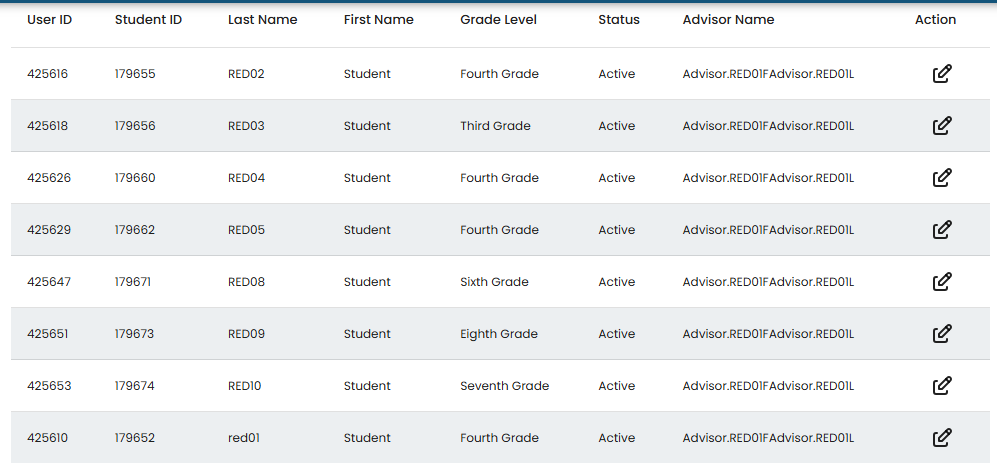
Task: Click advisor name in RED09 row
Action: (x=768, y=334)
